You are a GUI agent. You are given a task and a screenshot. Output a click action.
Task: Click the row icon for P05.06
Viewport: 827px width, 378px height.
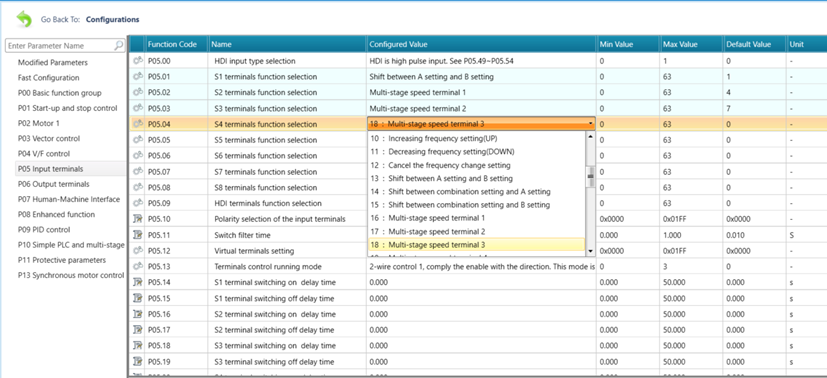(138, 156)
